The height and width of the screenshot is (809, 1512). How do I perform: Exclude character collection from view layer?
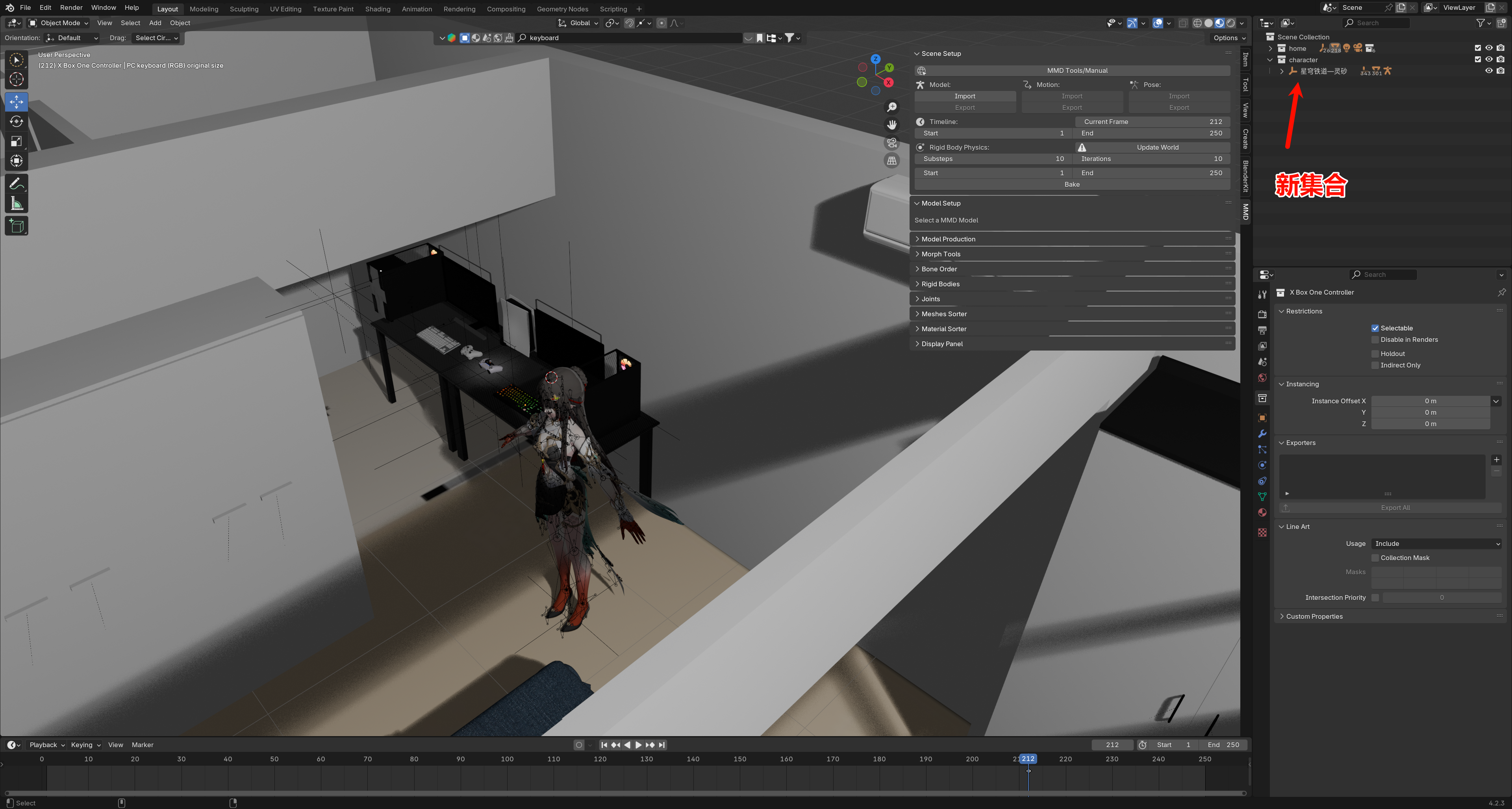(1477, 59)
